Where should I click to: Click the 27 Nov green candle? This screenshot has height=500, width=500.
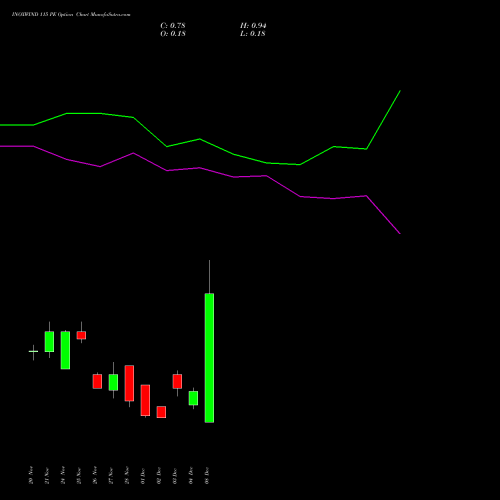point(113,382)
